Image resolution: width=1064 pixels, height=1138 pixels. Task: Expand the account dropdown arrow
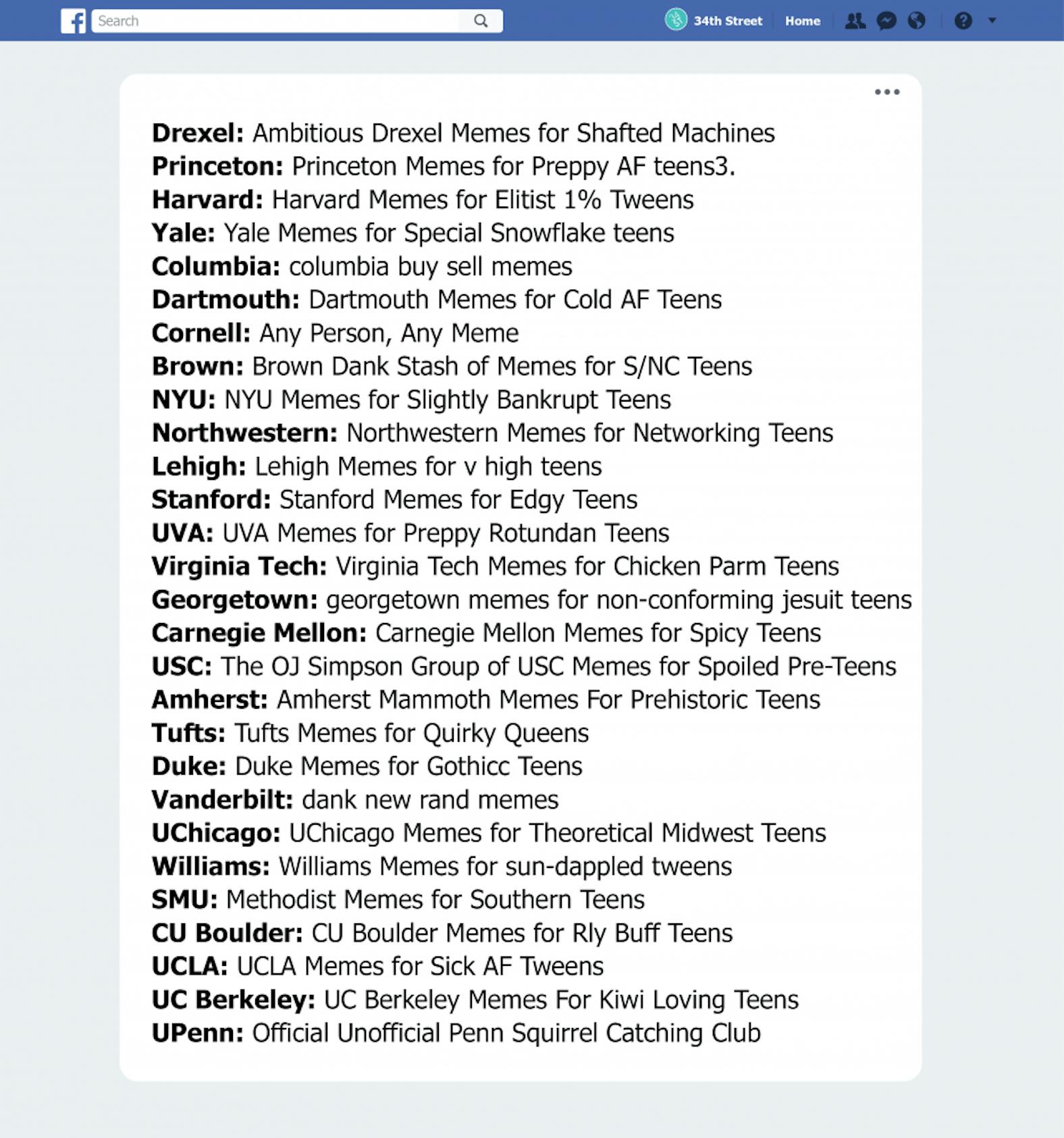[x=992, y=20]
